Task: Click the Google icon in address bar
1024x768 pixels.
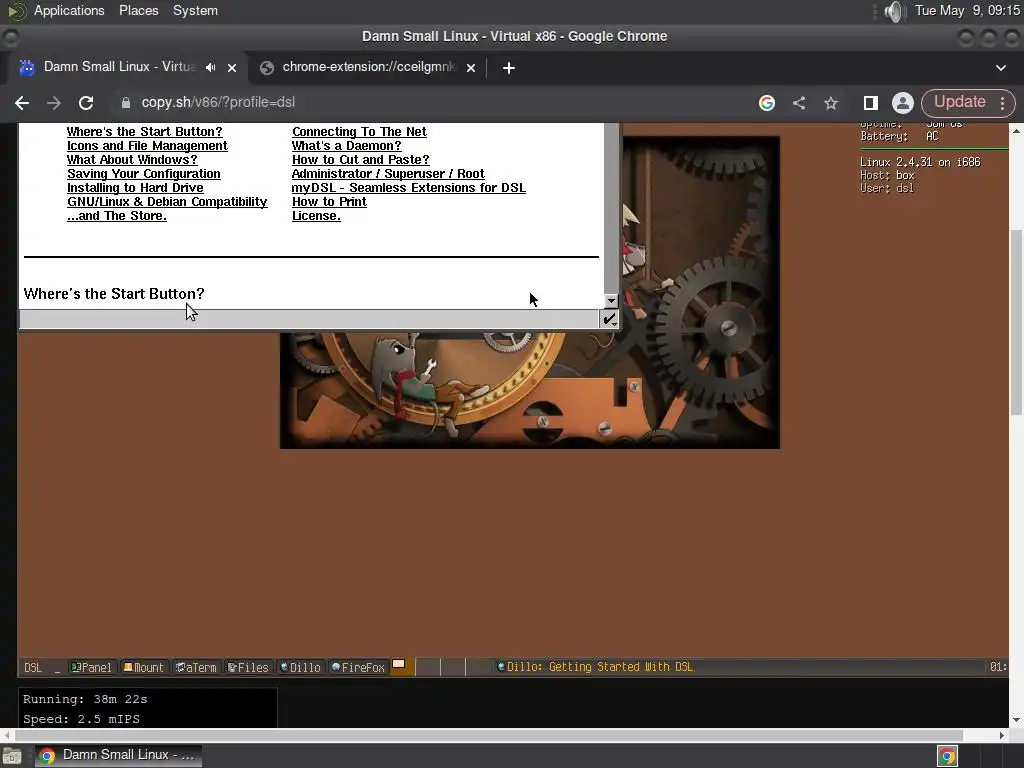Action: pos(767,103)
